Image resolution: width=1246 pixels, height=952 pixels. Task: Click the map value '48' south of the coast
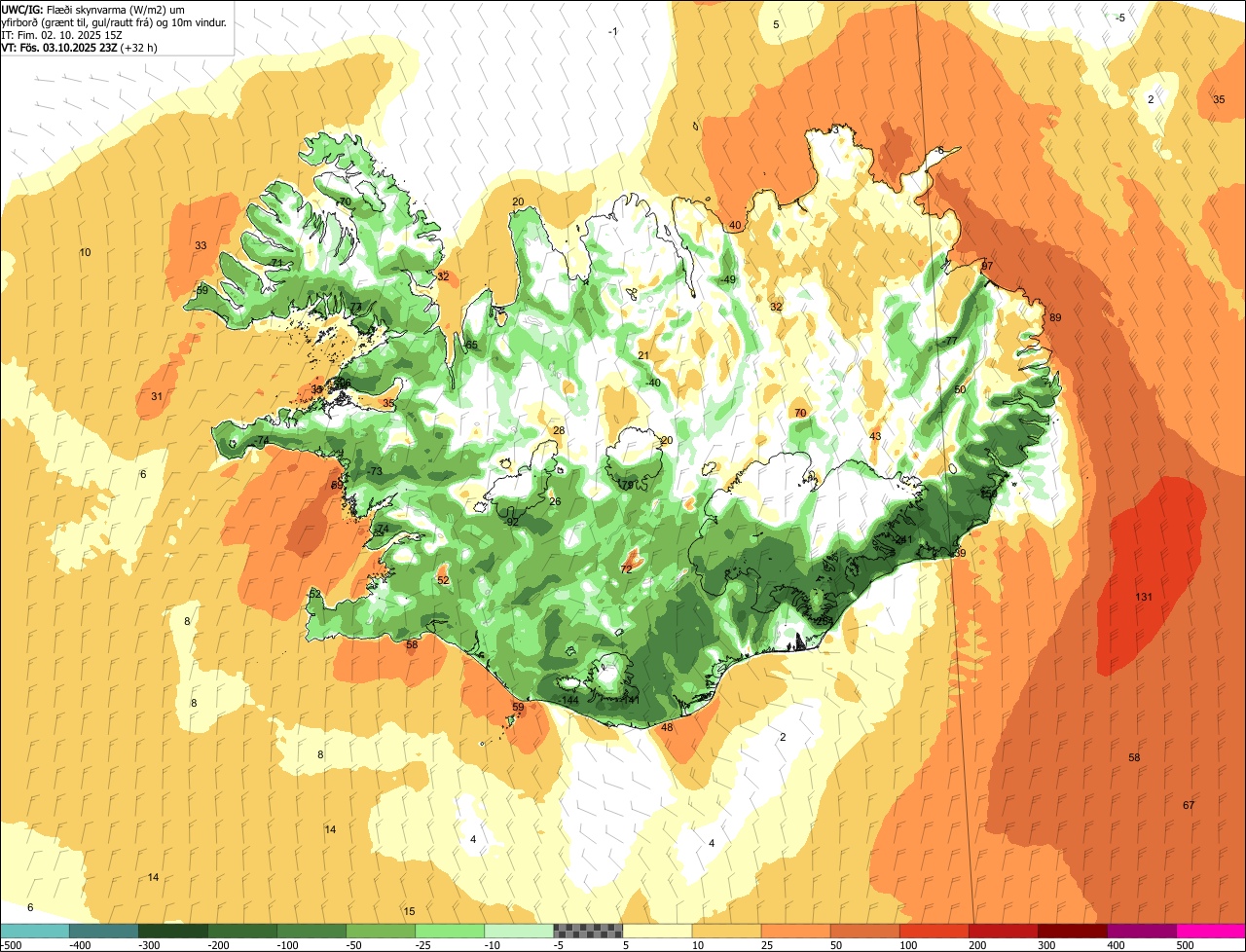667,727
